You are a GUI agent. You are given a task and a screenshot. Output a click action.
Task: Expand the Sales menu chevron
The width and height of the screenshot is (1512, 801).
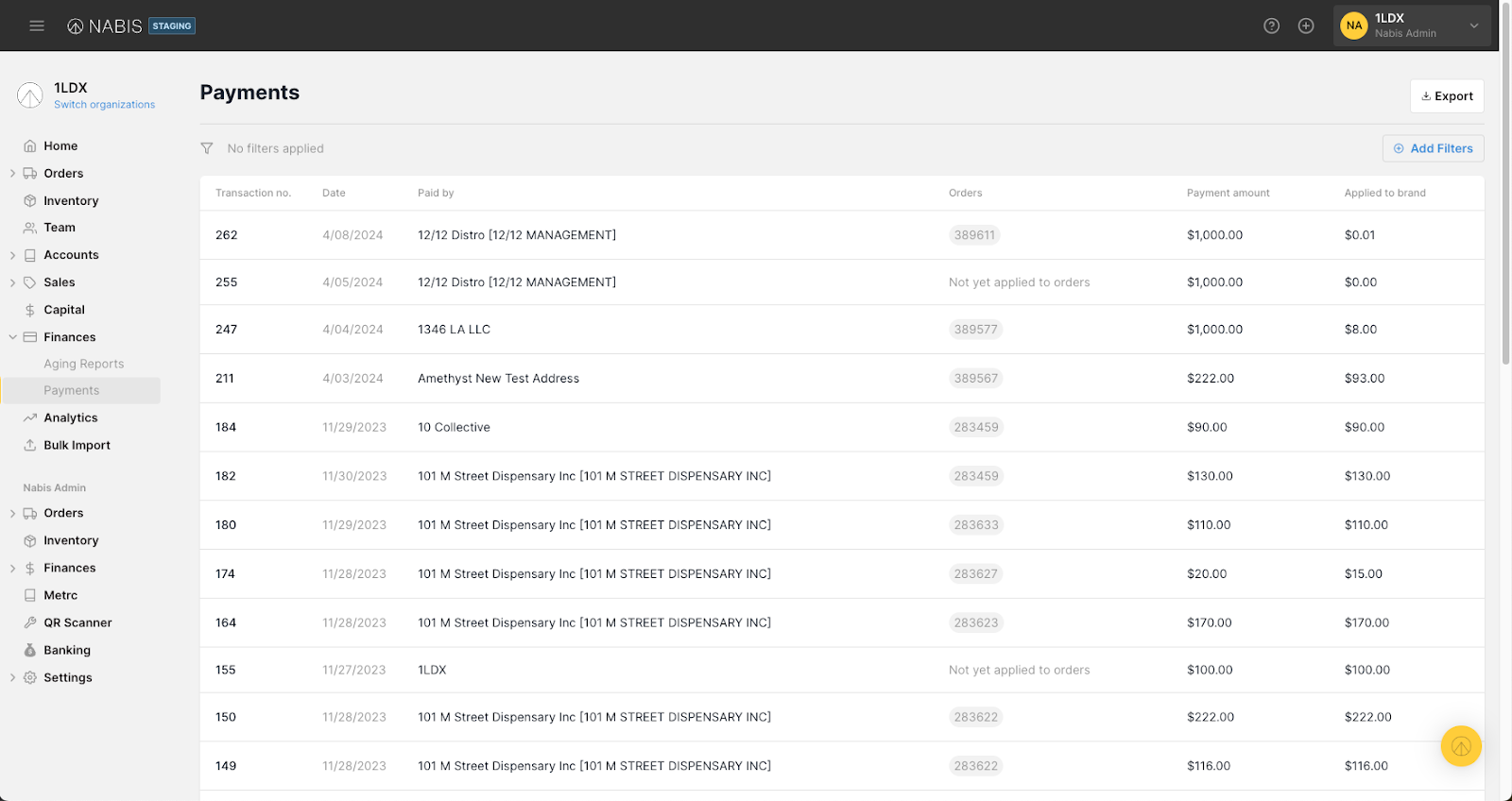click(12, 282)
